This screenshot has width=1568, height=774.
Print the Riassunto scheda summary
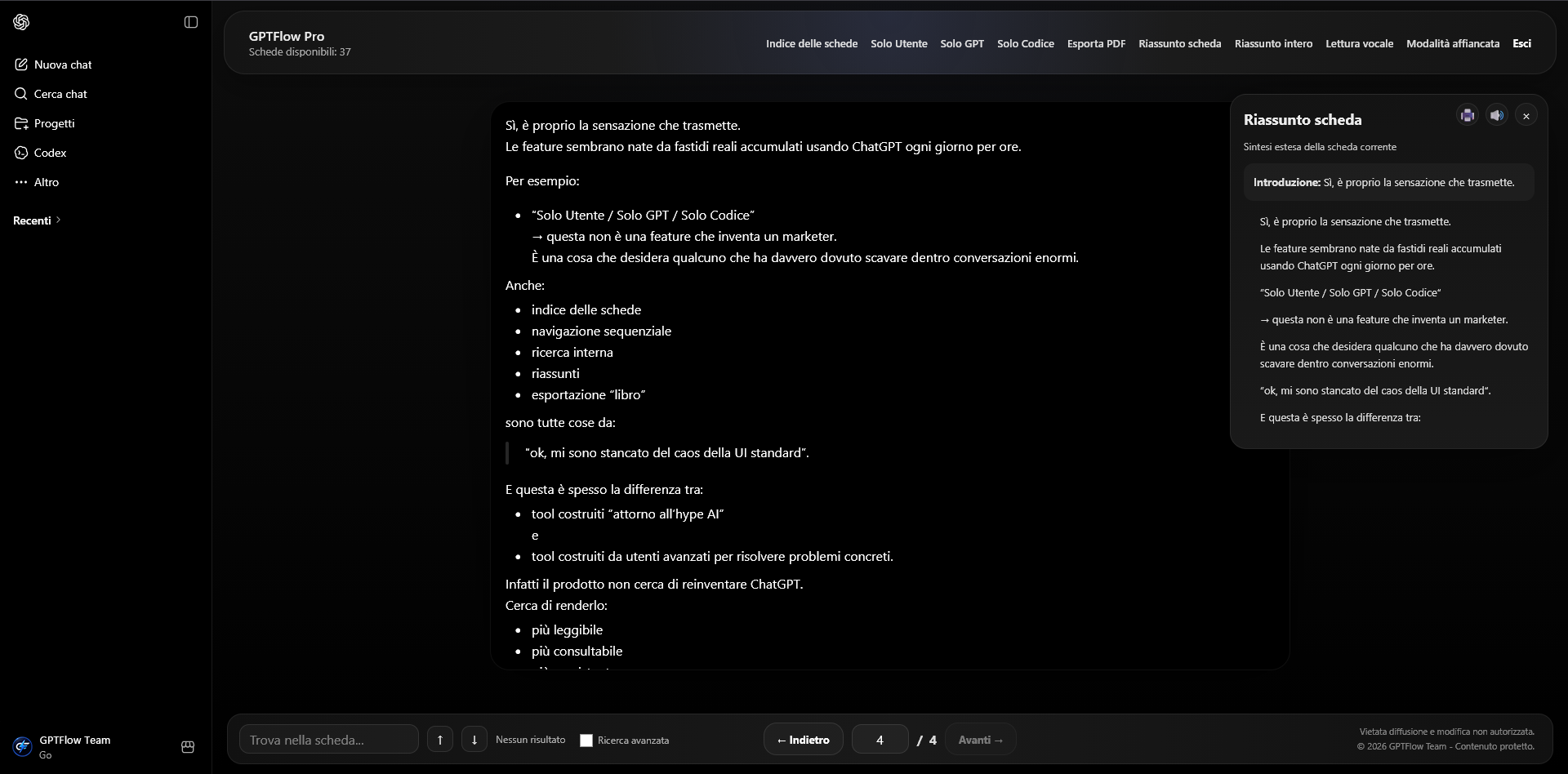1468,115
